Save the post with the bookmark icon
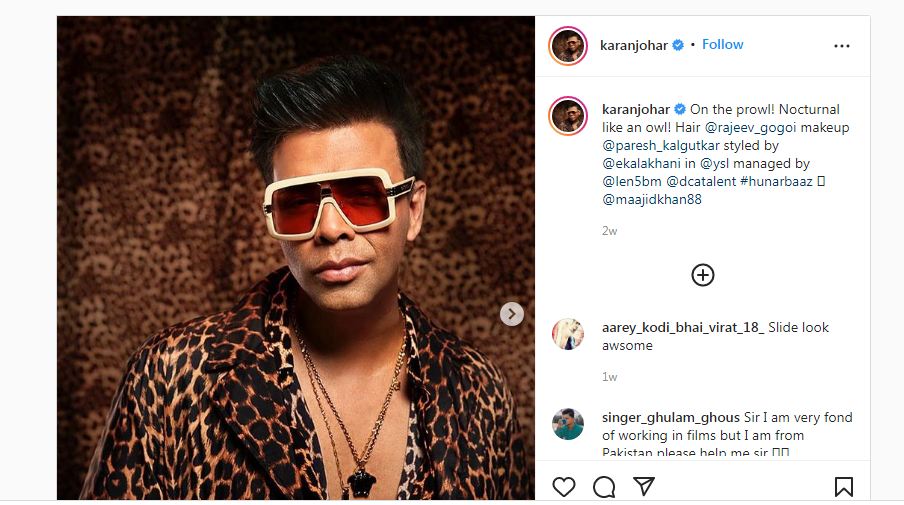The height and width of the screenshot is (505, 904). 843,487
